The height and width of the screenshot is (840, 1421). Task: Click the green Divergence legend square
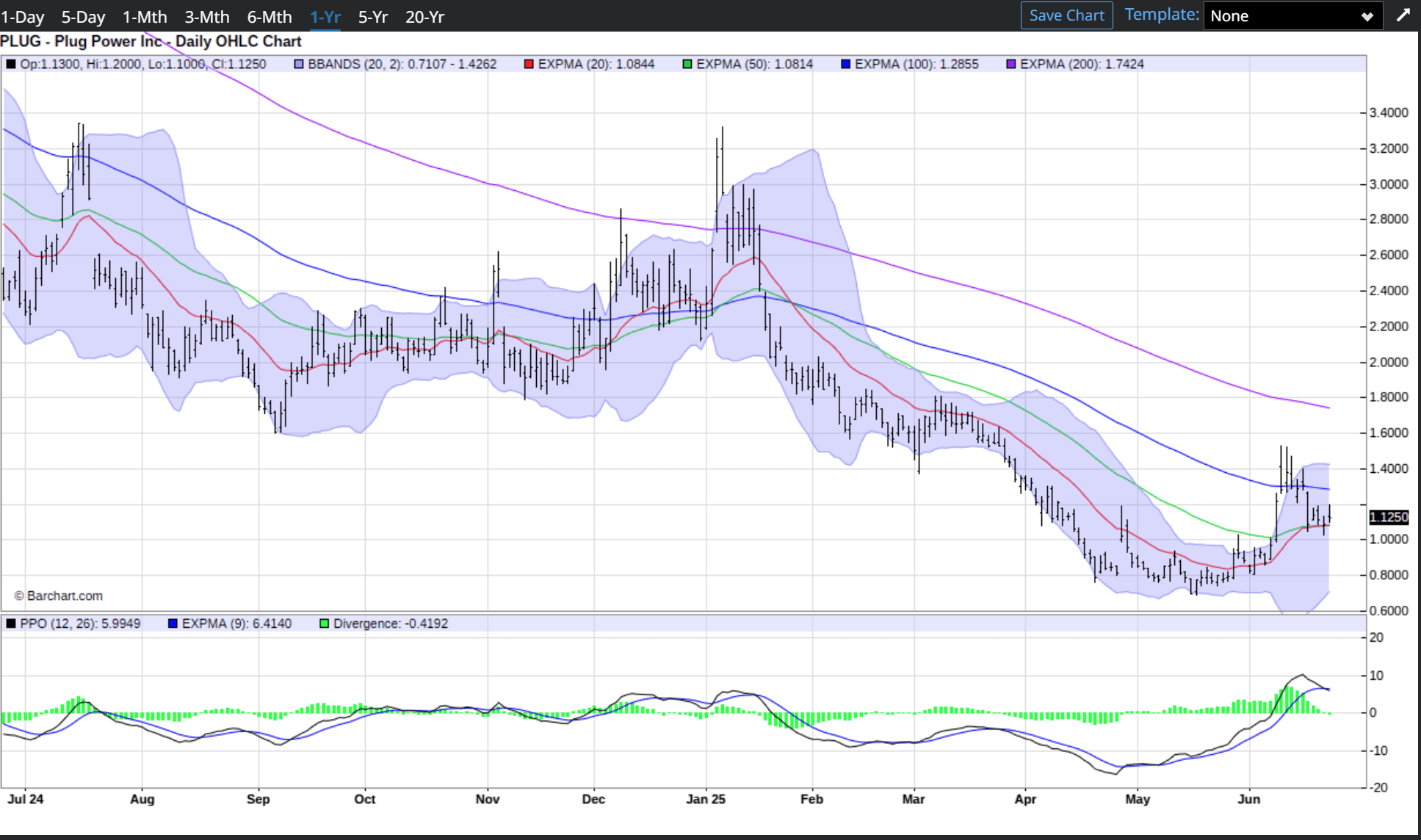(x=324, y=624)
